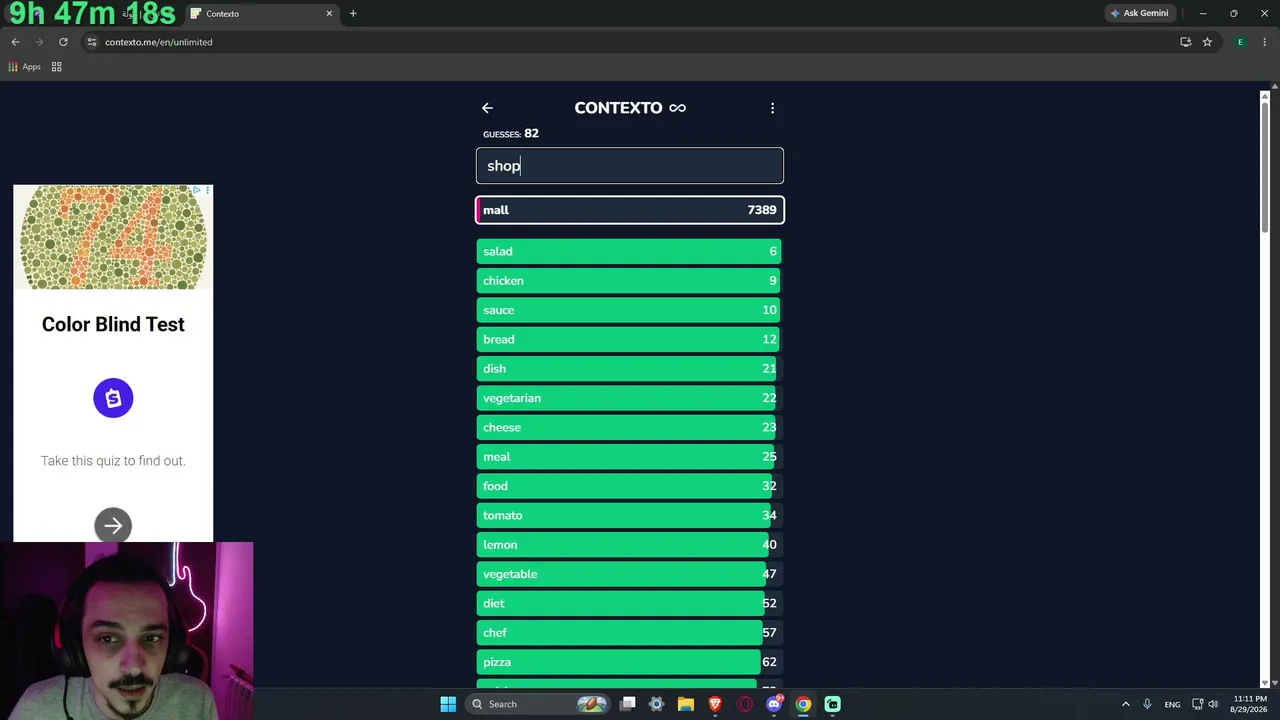Open File Explorer from the taskbar
This screenshot has height=720, width=1280.
pyautogui.click(x=686, y=704)
